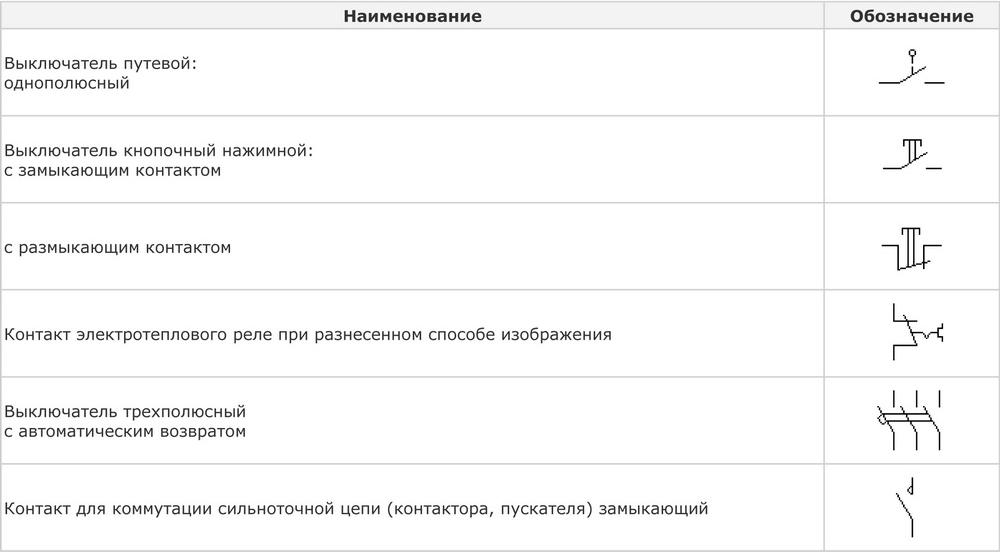
Task: Select the push-button closing contact symbol
Action: (x=911, y=157)
